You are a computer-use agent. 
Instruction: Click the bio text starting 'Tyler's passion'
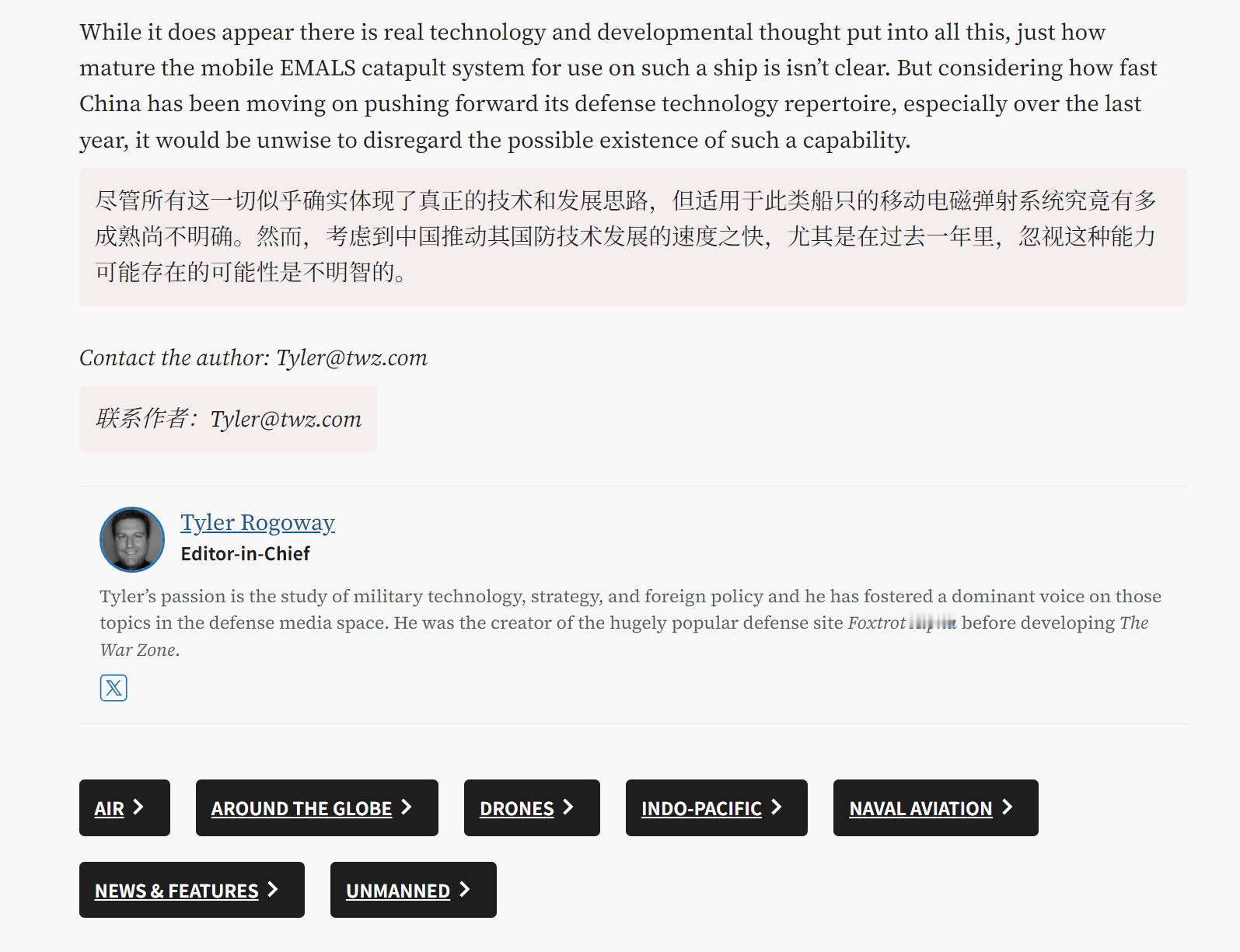630,622
